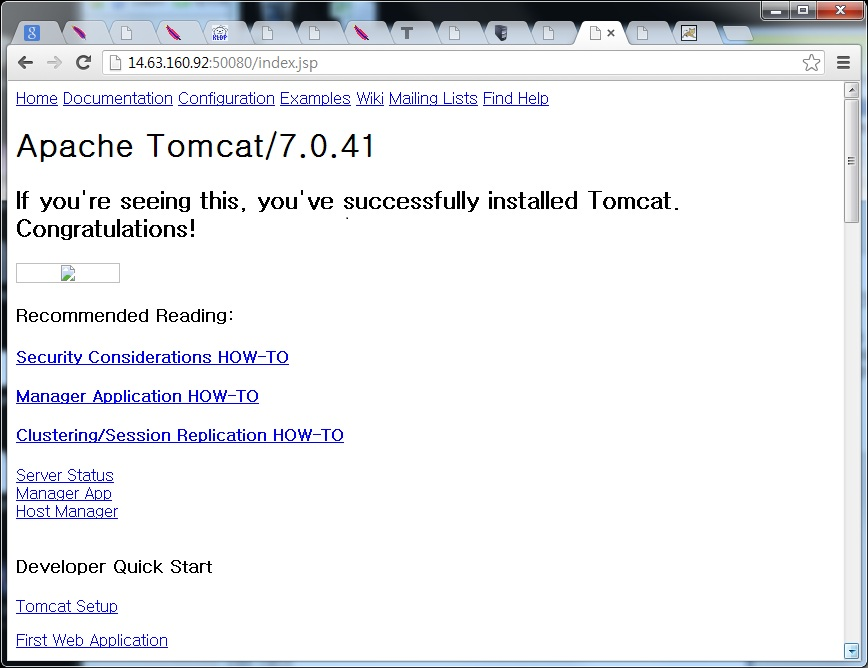868x668 pixels.
Task: Open a new tab with the new-tab button
Action: tap(737, 34)
